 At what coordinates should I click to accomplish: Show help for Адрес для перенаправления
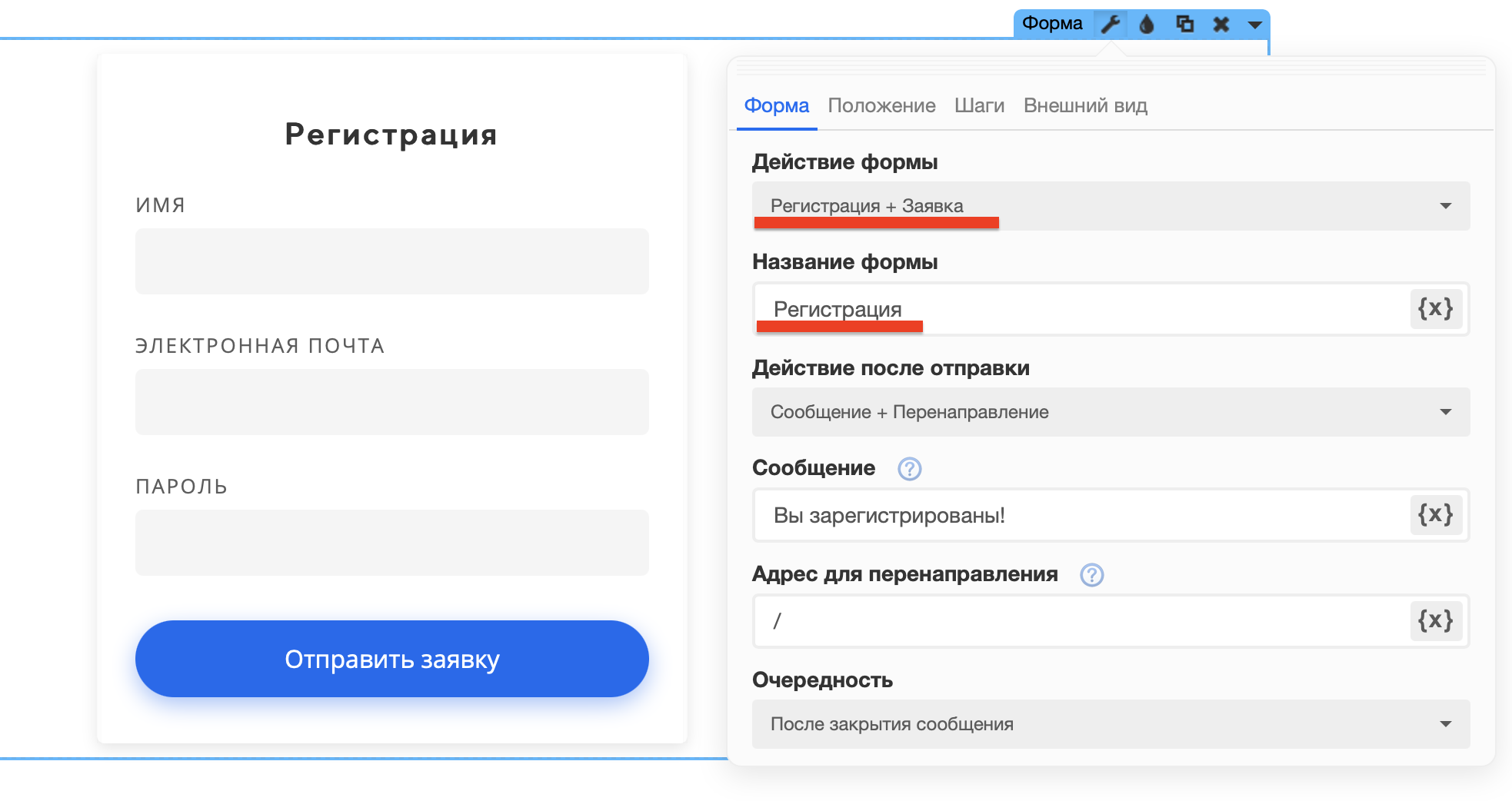pyautogui.click(x=1092, y=575)
